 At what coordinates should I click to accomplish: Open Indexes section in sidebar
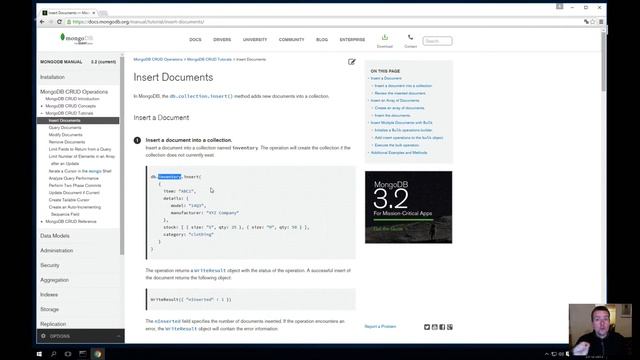pos(49,295)
